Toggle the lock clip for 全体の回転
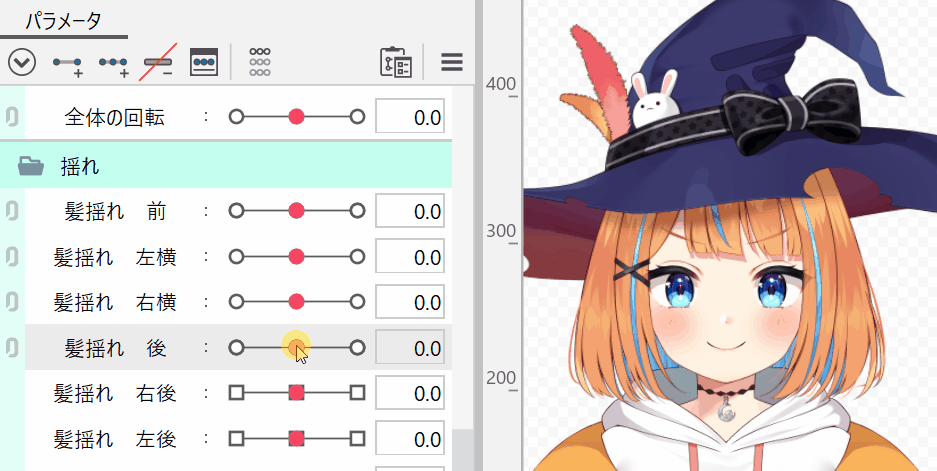Image resolution: width=937 pixels, height=471 pixels. [x=12, y=117]
